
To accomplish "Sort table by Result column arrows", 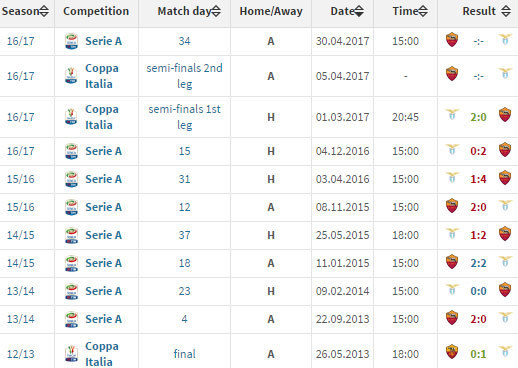I will click(x=506, y=11).
